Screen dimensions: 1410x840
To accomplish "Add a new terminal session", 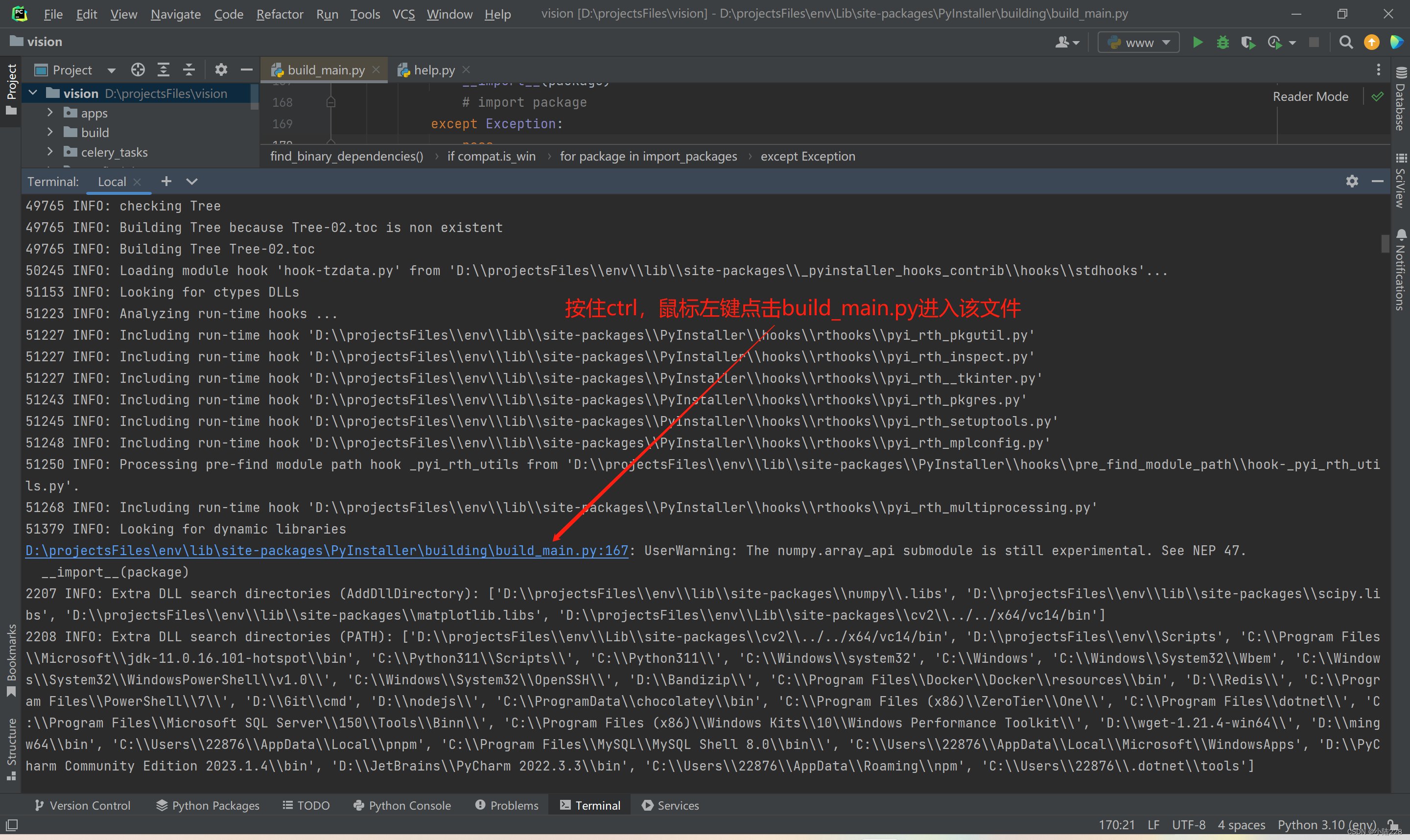I will coord(166,181).
